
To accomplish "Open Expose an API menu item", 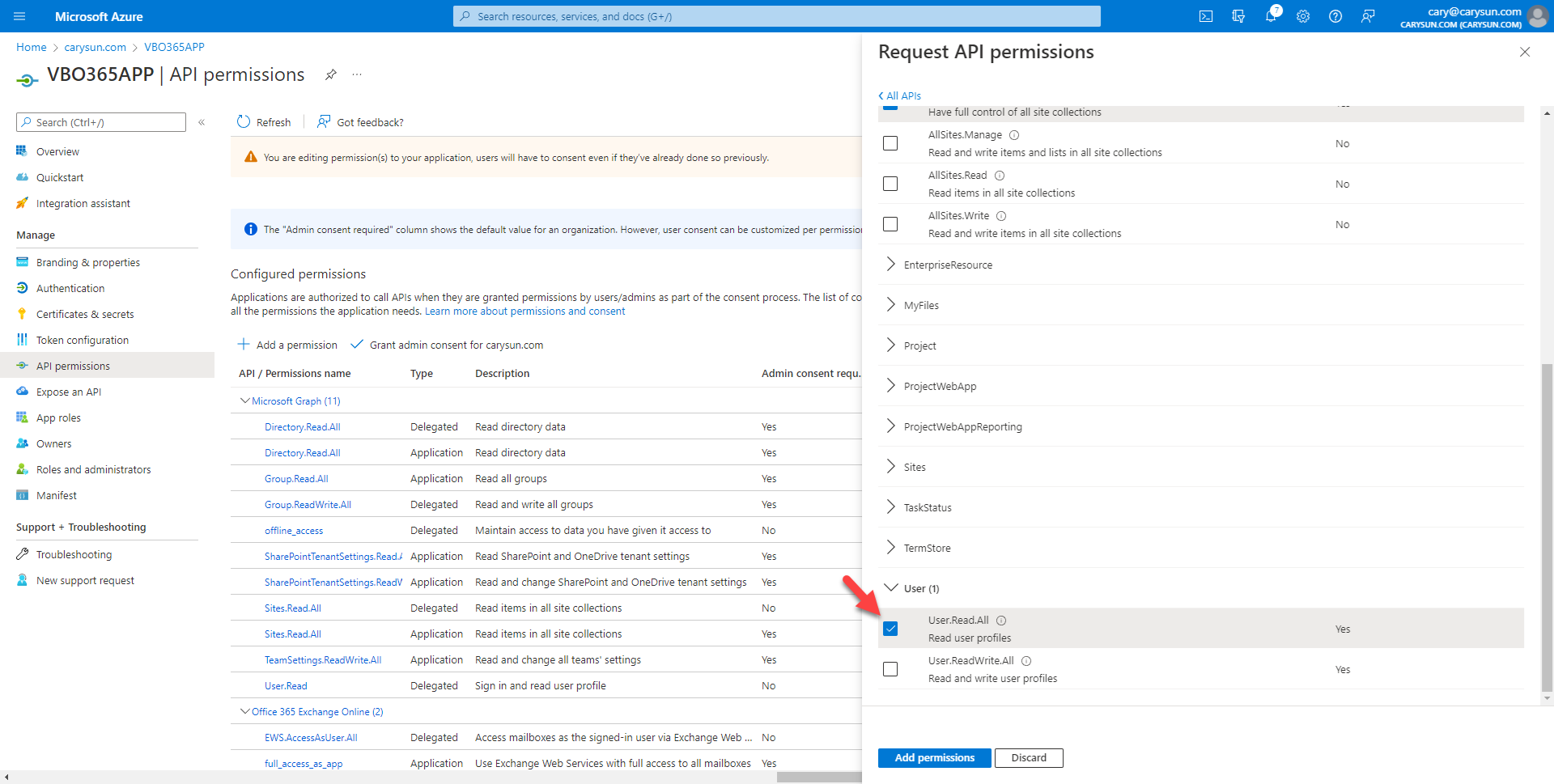I will (x=69, y=392).
